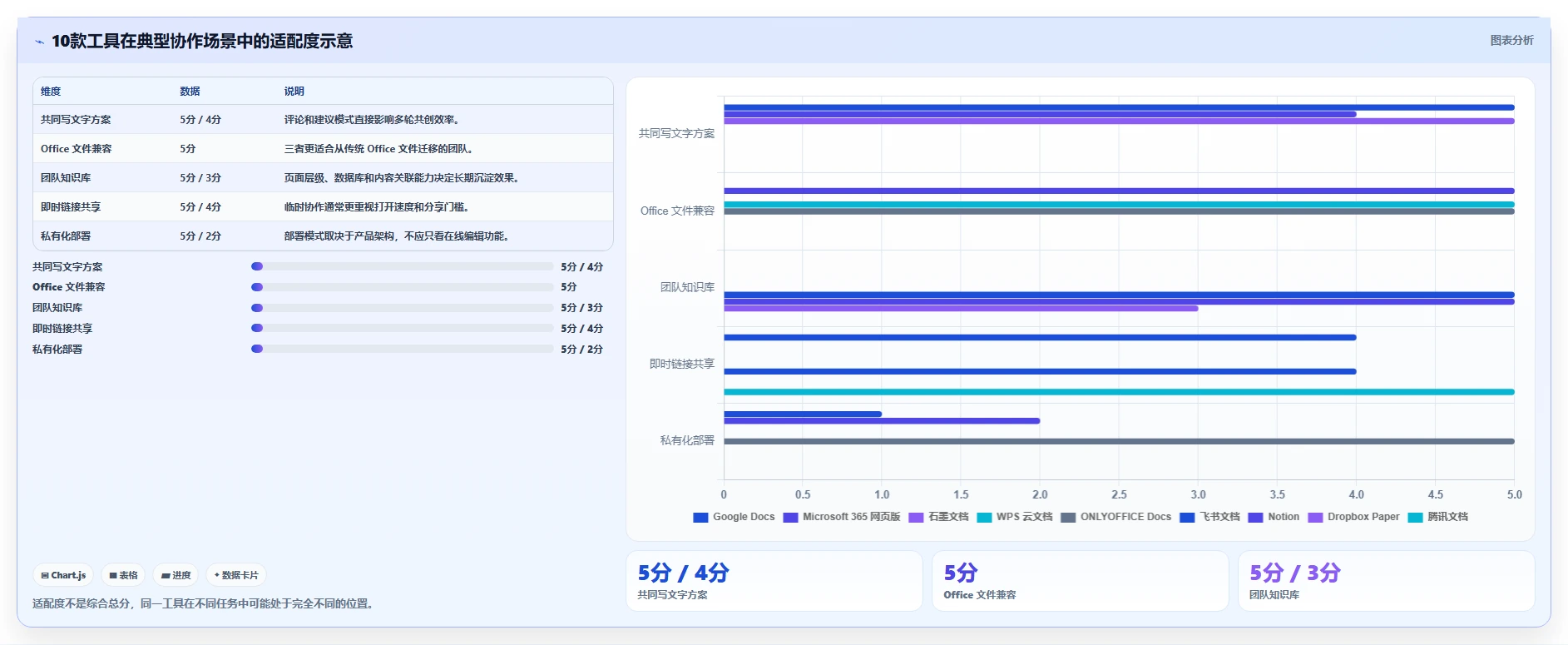Toggle the Dropbox Paper legend entry

1353,517
